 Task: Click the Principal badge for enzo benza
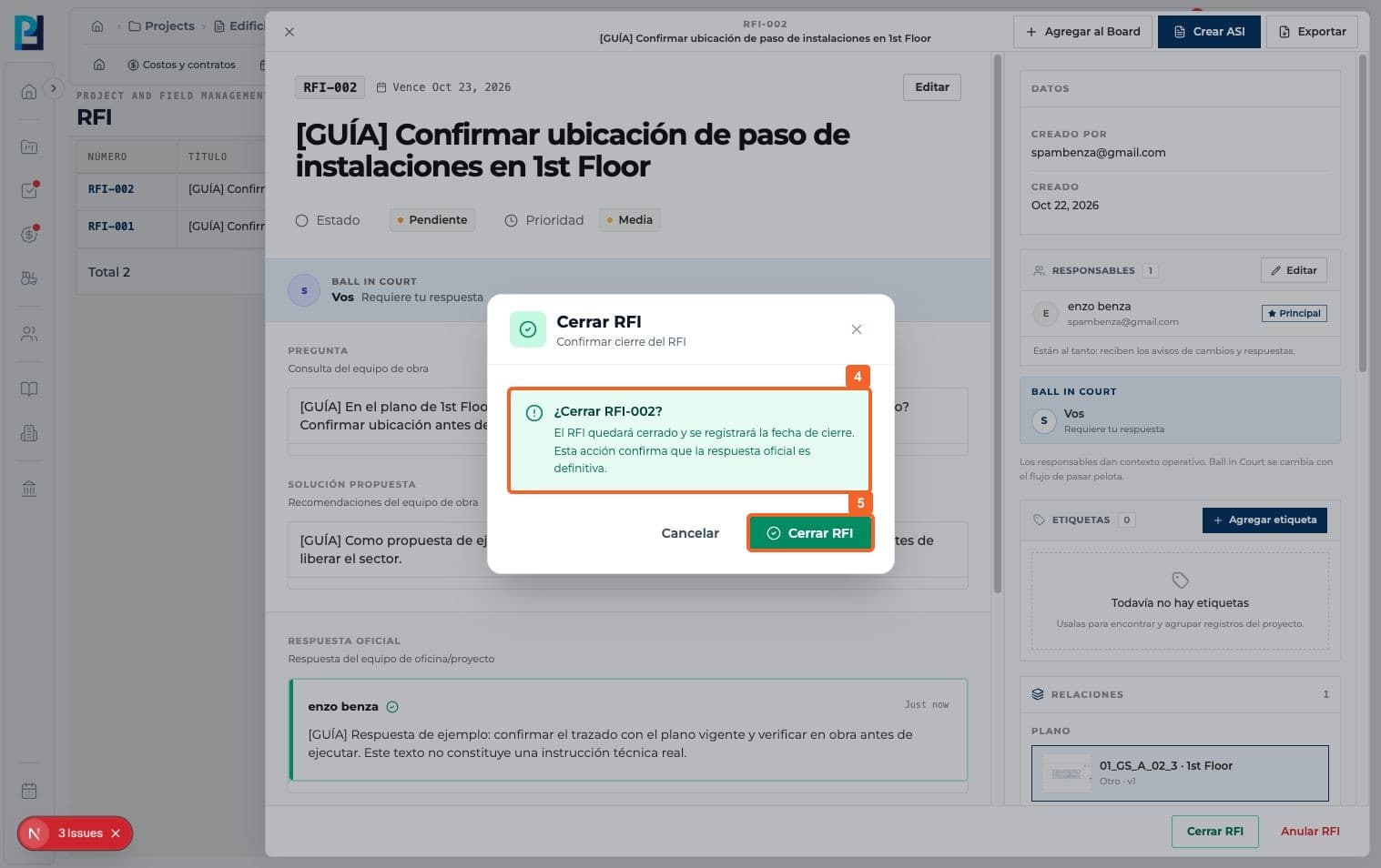tap(1294, 314)
